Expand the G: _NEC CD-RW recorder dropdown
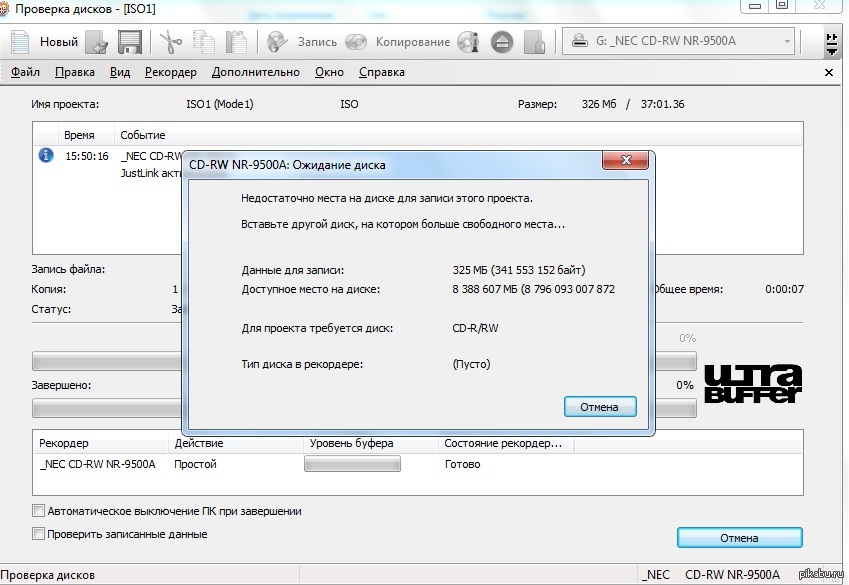This screenshot has width=849, height=585. coord(788,42)
